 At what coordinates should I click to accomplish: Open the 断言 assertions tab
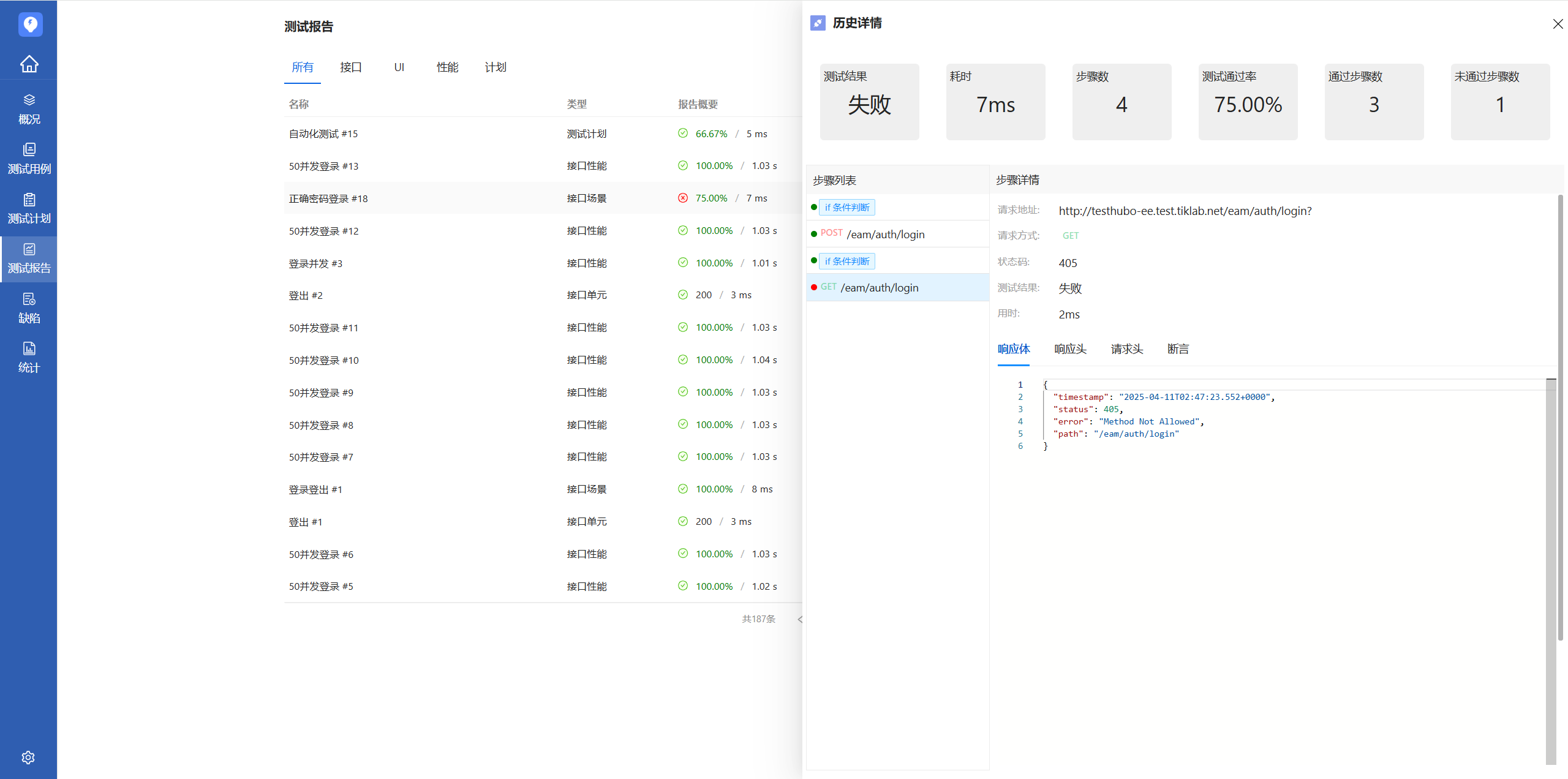point(1178,349)
